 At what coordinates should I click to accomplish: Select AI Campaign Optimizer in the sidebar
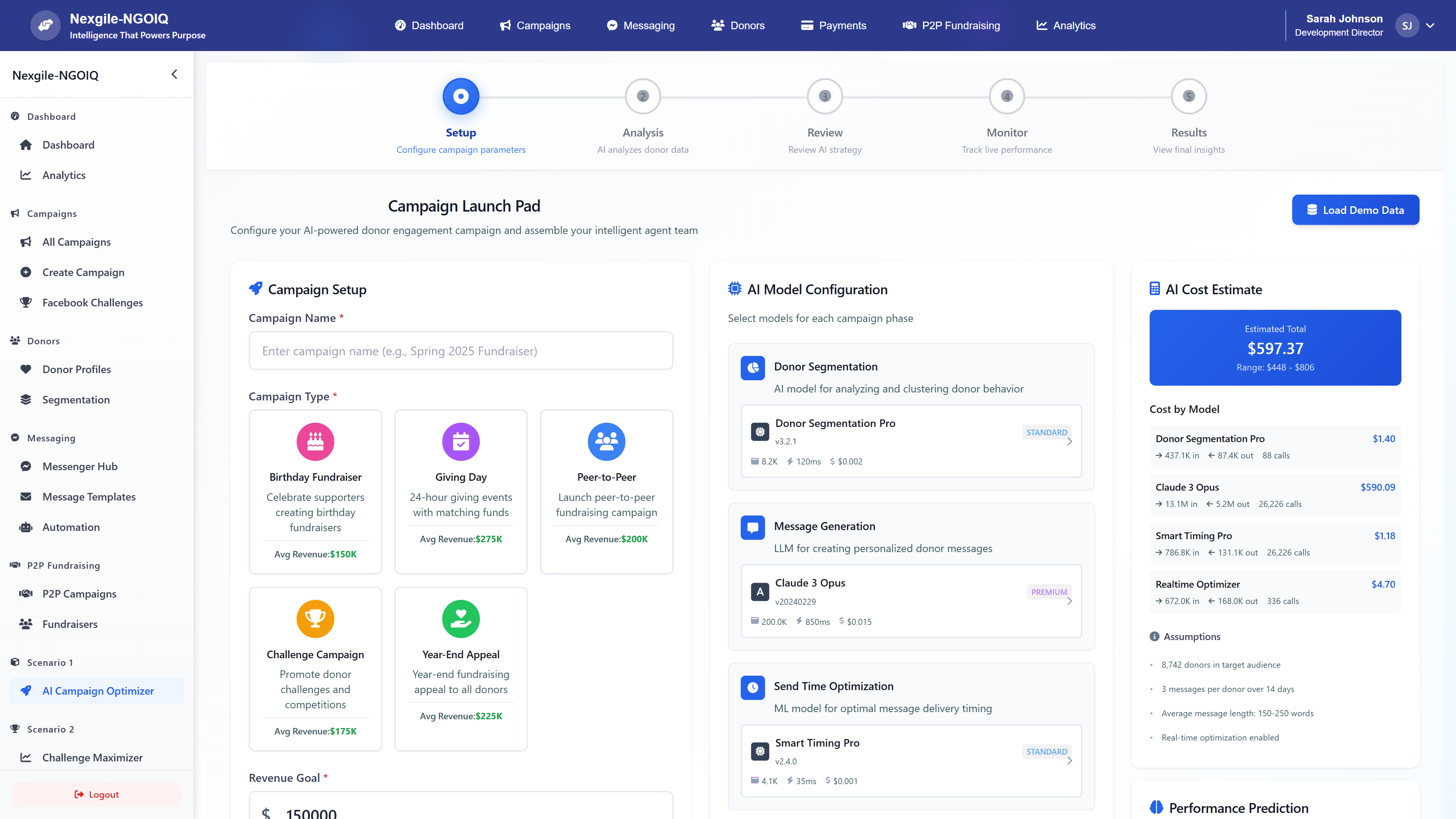[97, 691]
